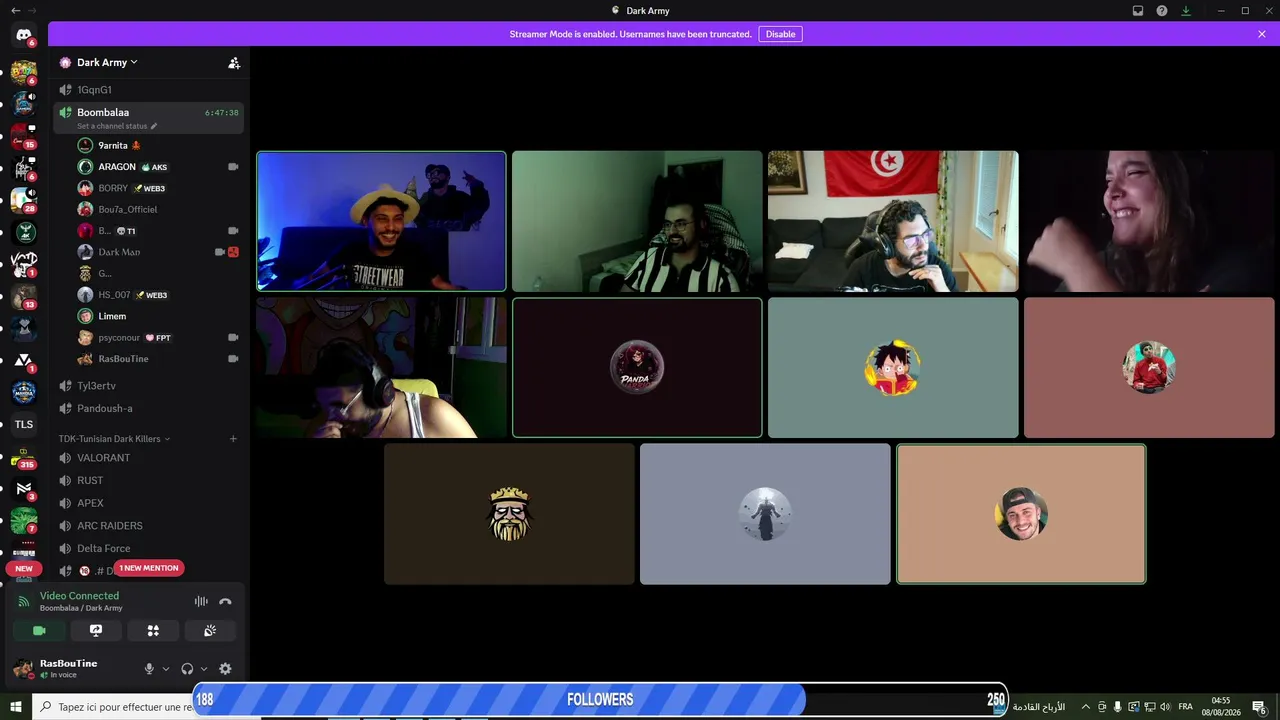Select the psyconour user in voice list
The height and width of the screenshot is (720, 1280).
(159, 338)
